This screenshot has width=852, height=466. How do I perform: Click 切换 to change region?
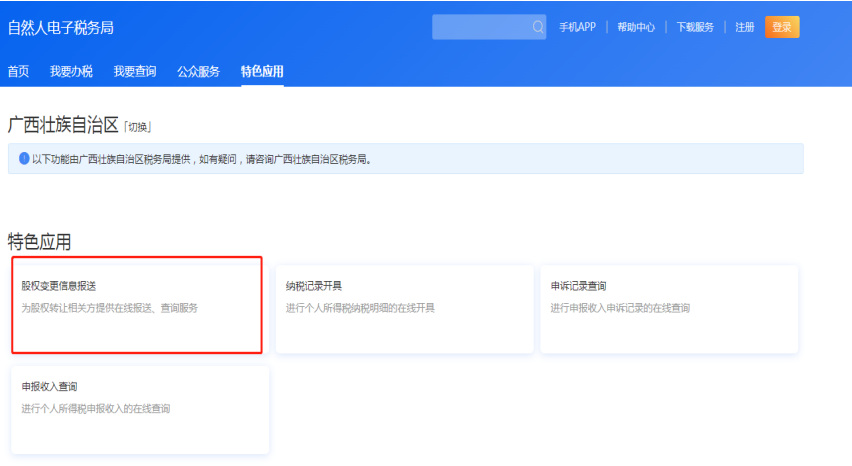138,127
